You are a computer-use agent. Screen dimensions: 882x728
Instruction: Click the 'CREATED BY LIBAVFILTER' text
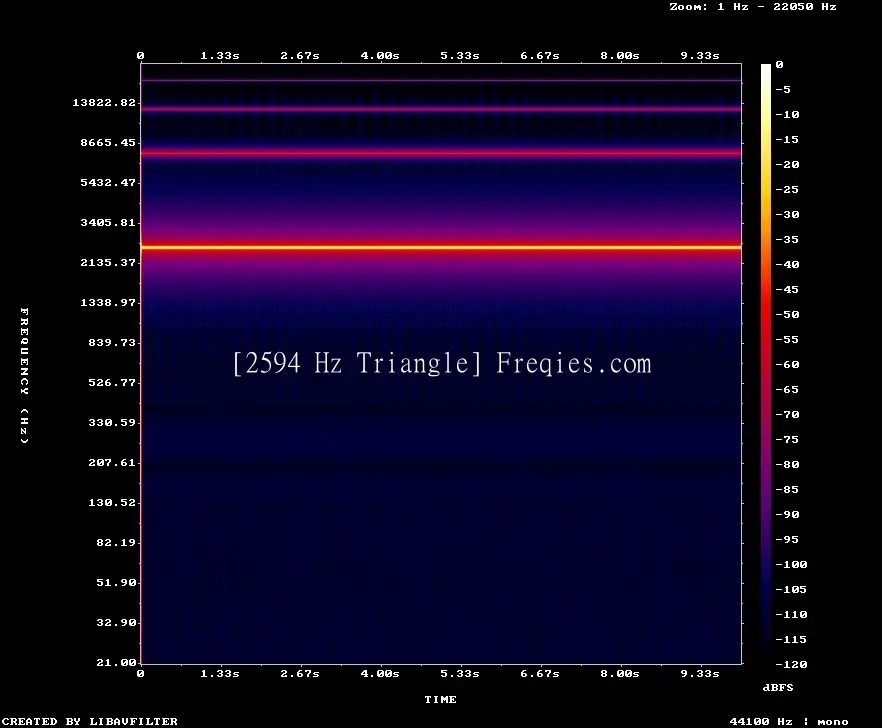pyautogui.click(x=89, y=721)
